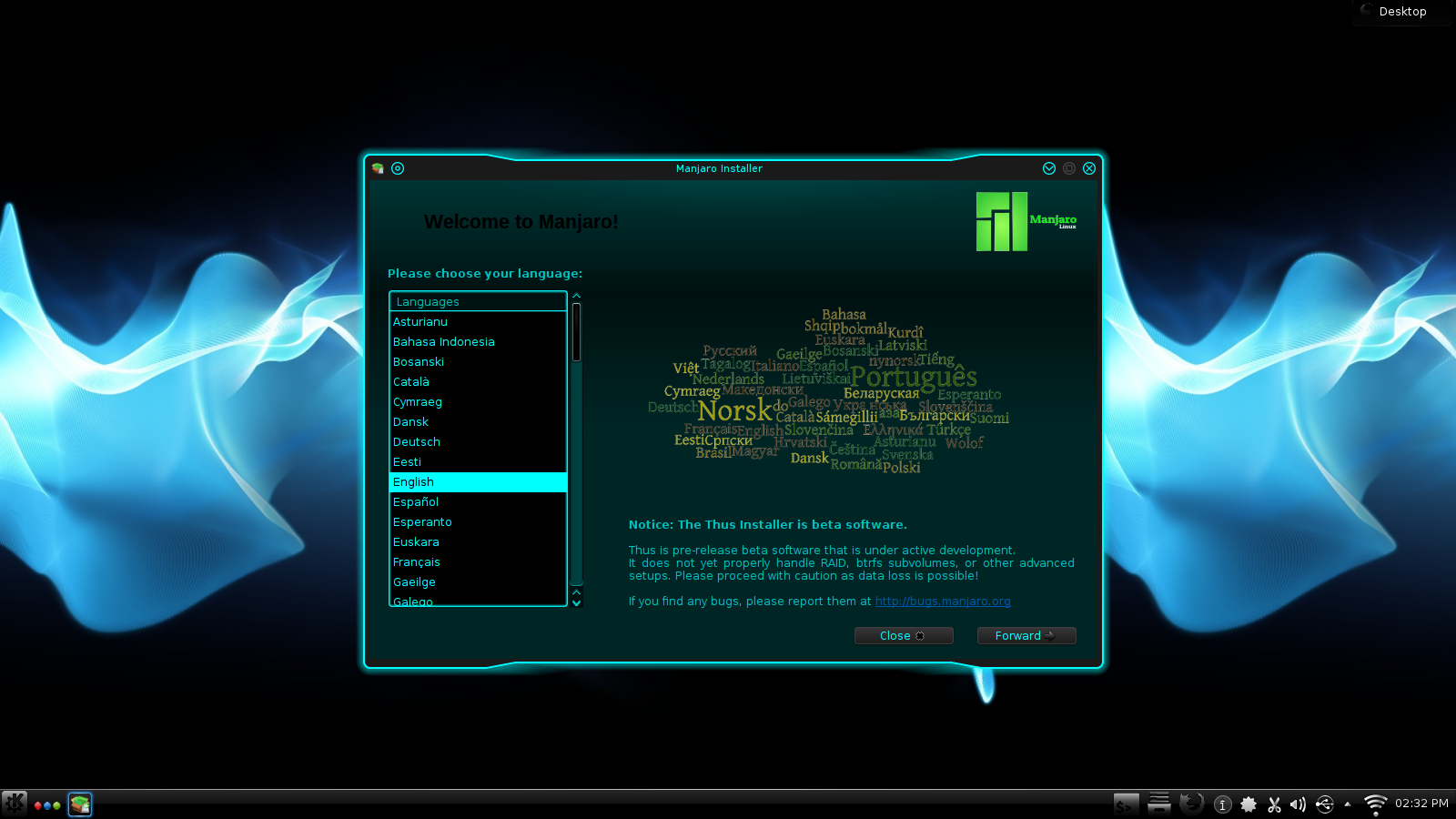Viewport: 1456px width, 819px height.
Task: Open the activities switcher with three colored dots
Action: (47, 804)
